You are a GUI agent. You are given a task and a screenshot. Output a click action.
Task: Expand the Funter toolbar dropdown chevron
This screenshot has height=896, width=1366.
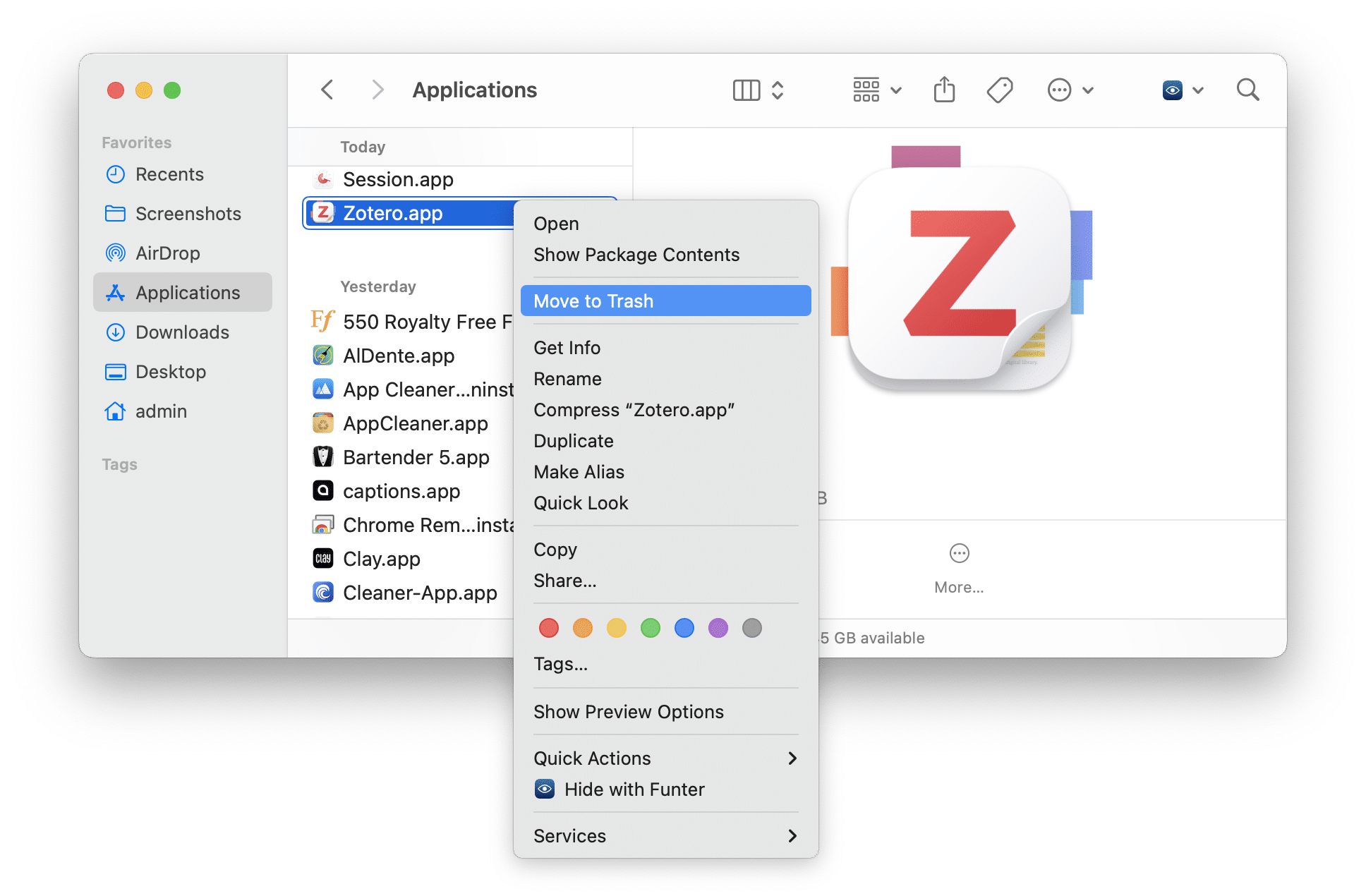pyautogui.click(x=1198, y=90)
